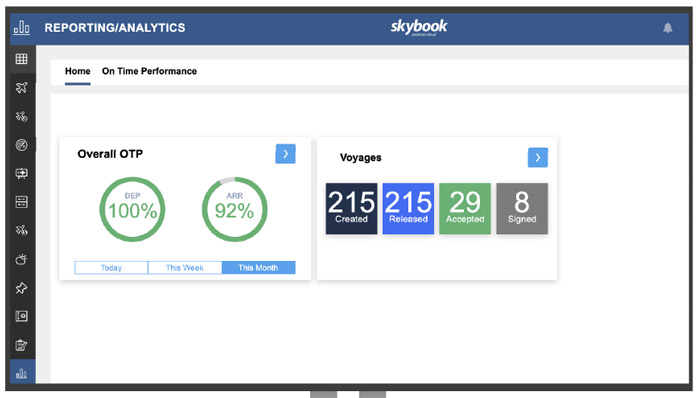
Task: Select the This Week period toggle
Action: click(185, 268)
